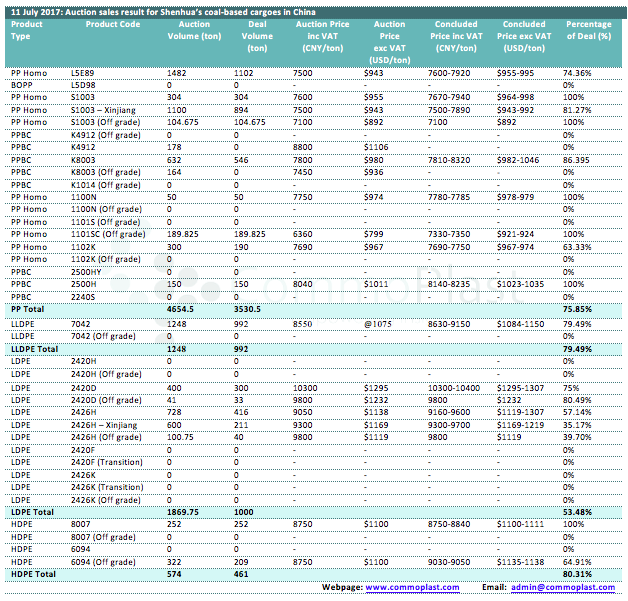Click the admin@commoplast.com email link

click(x=559, y=587)
